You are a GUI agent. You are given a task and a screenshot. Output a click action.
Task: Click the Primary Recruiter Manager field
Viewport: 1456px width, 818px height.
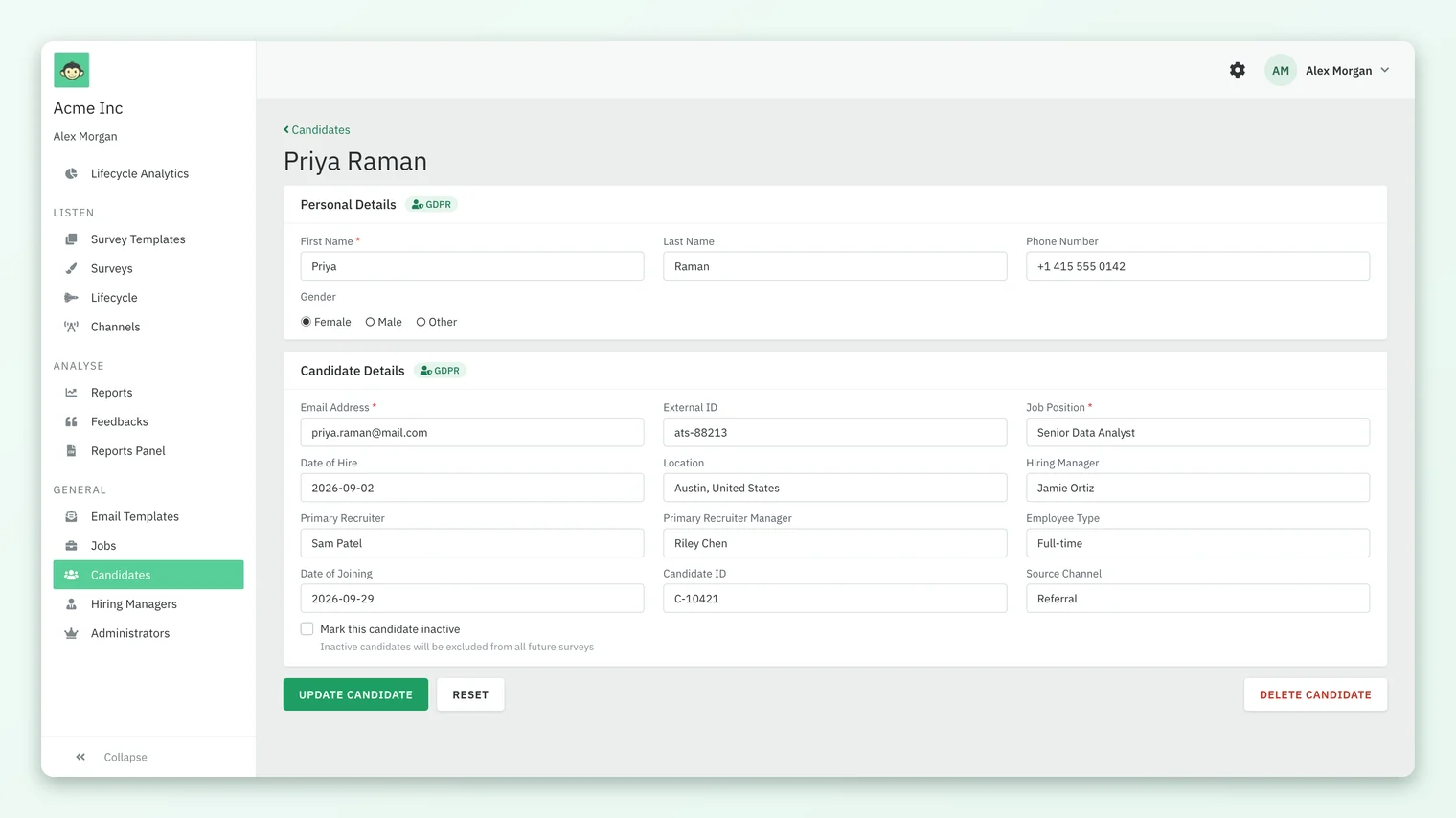[x=835, y=543]
